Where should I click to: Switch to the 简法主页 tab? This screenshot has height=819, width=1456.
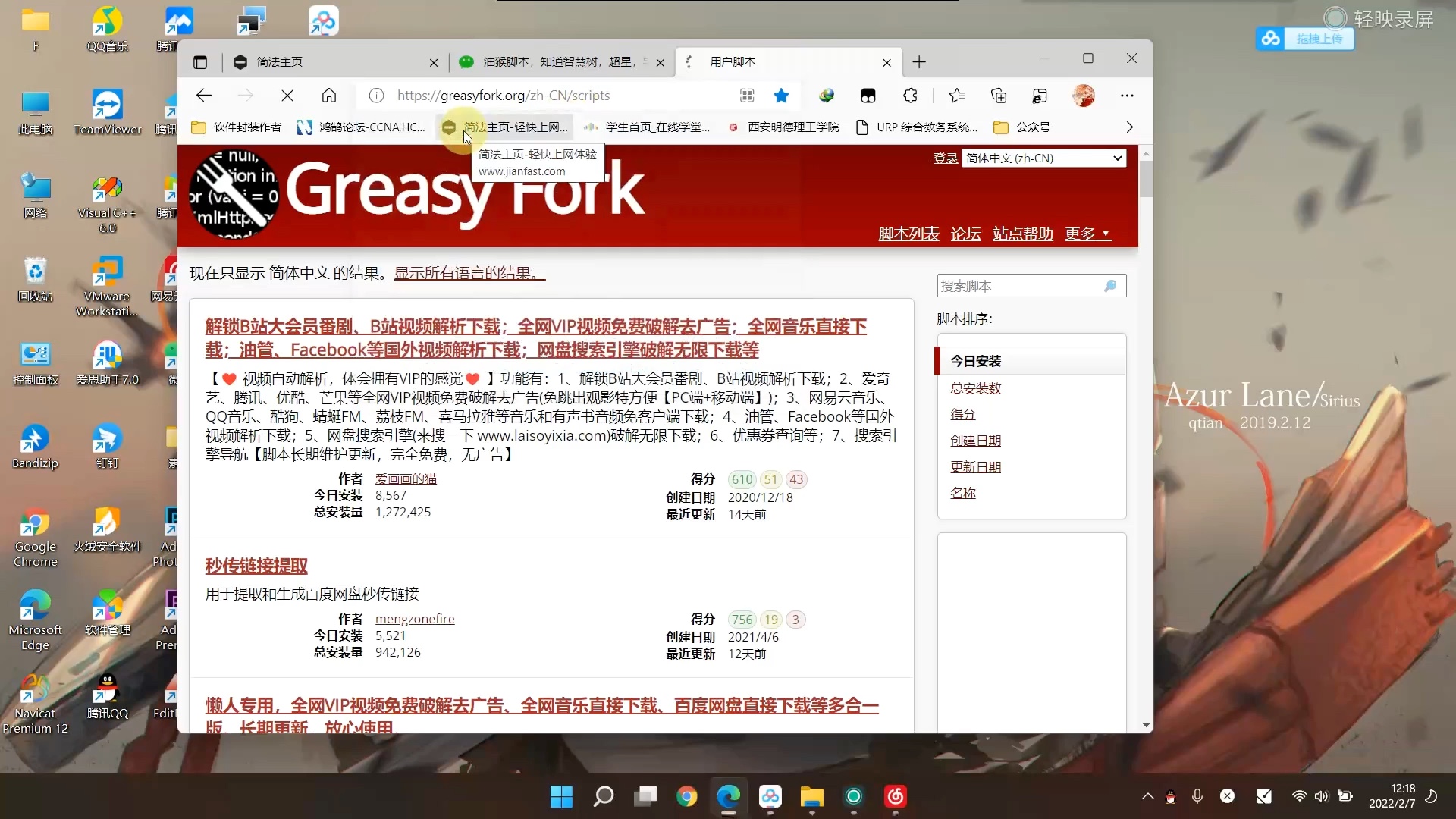click(334, 62)
